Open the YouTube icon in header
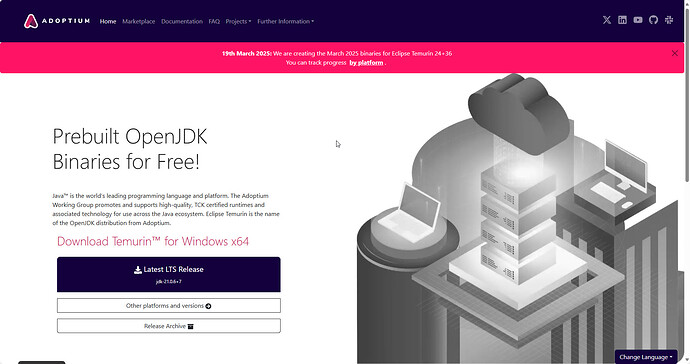 click(638, 20)
